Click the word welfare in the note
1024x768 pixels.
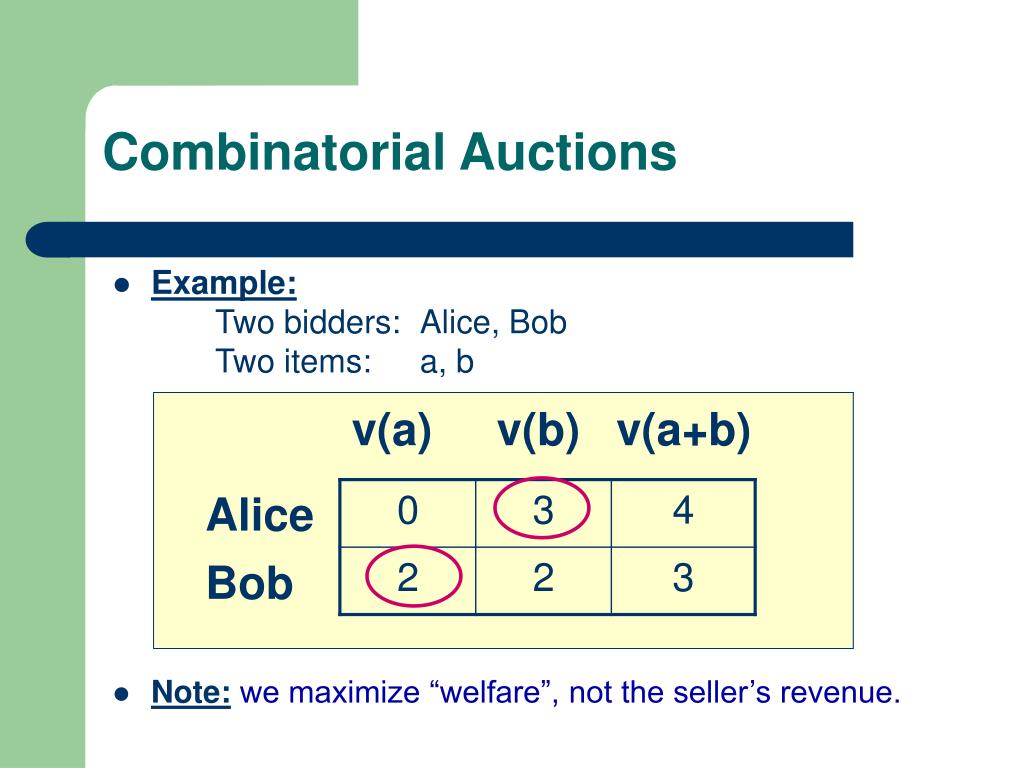(x=491, y=693)
